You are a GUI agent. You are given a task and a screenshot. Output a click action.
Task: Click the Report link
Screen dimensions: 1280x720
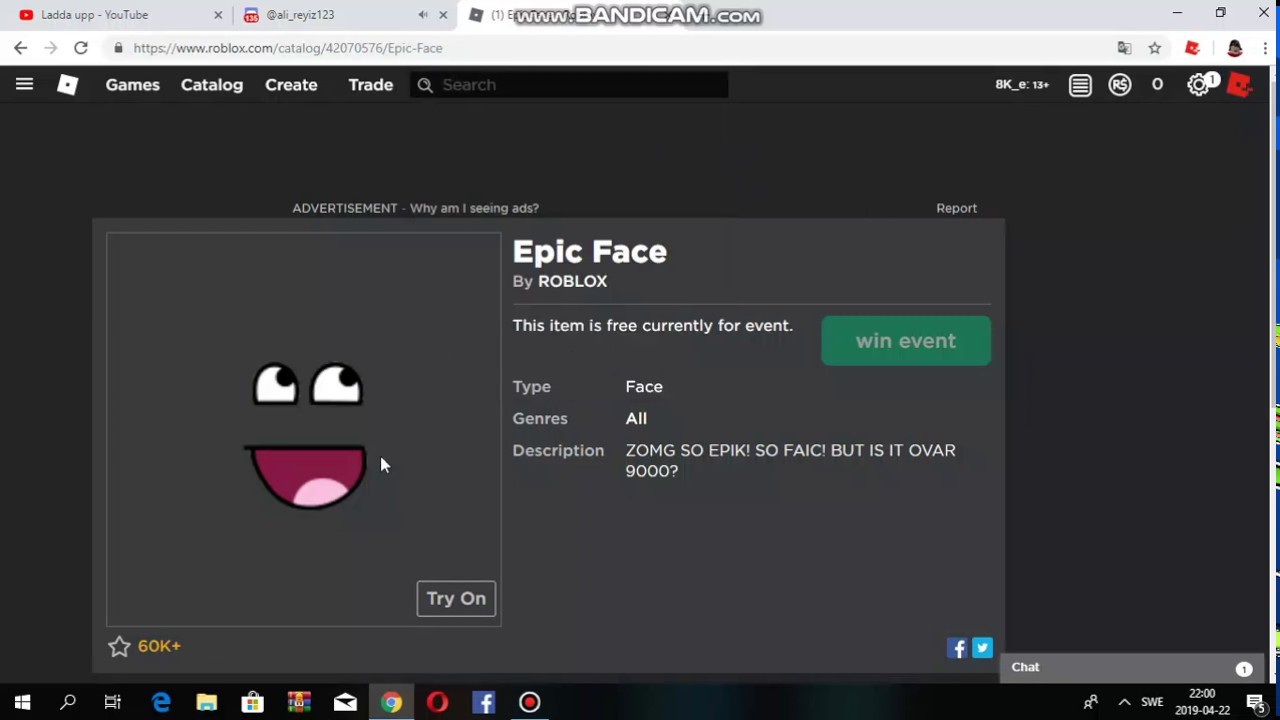coord(956,208)
